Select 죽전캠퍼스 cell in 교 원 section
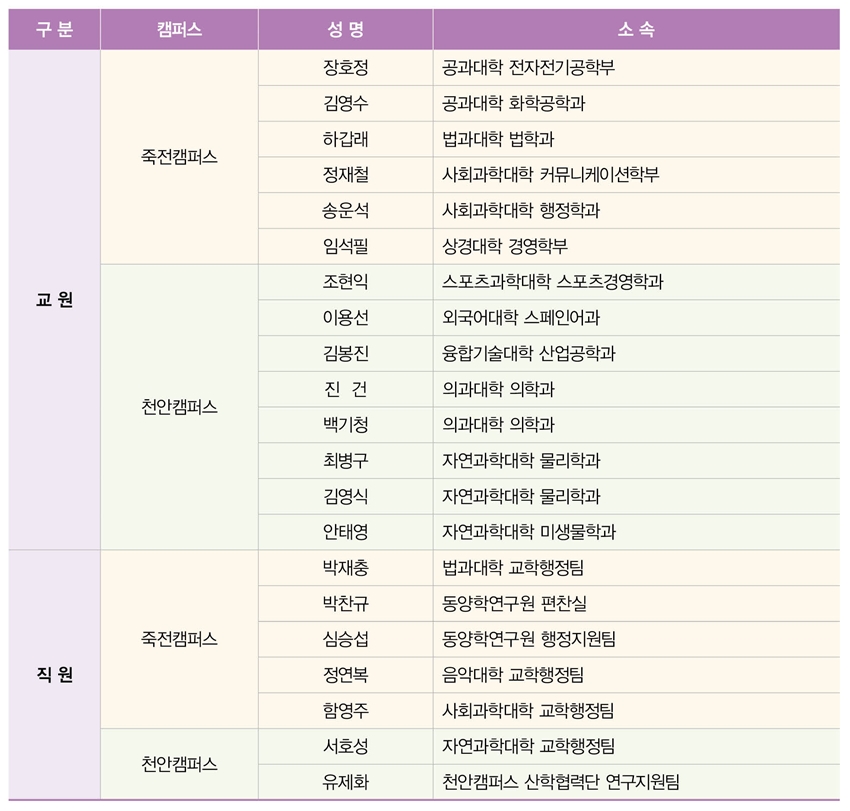The height and width of the screenshot is (811, 850). [x=179, y=157]
